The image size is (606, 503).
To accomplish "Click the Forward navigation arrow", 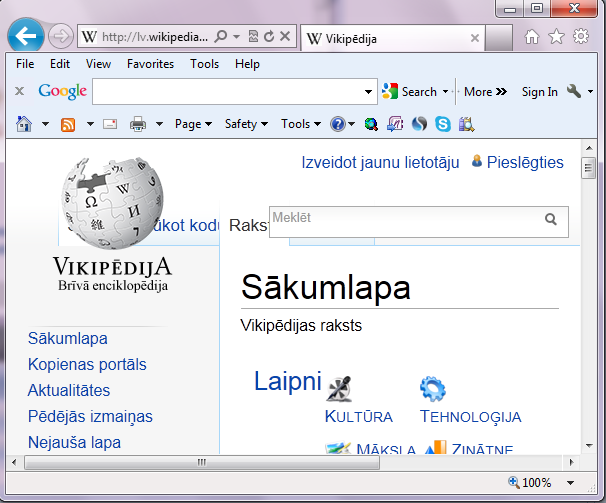I will [x=61, y=36].
